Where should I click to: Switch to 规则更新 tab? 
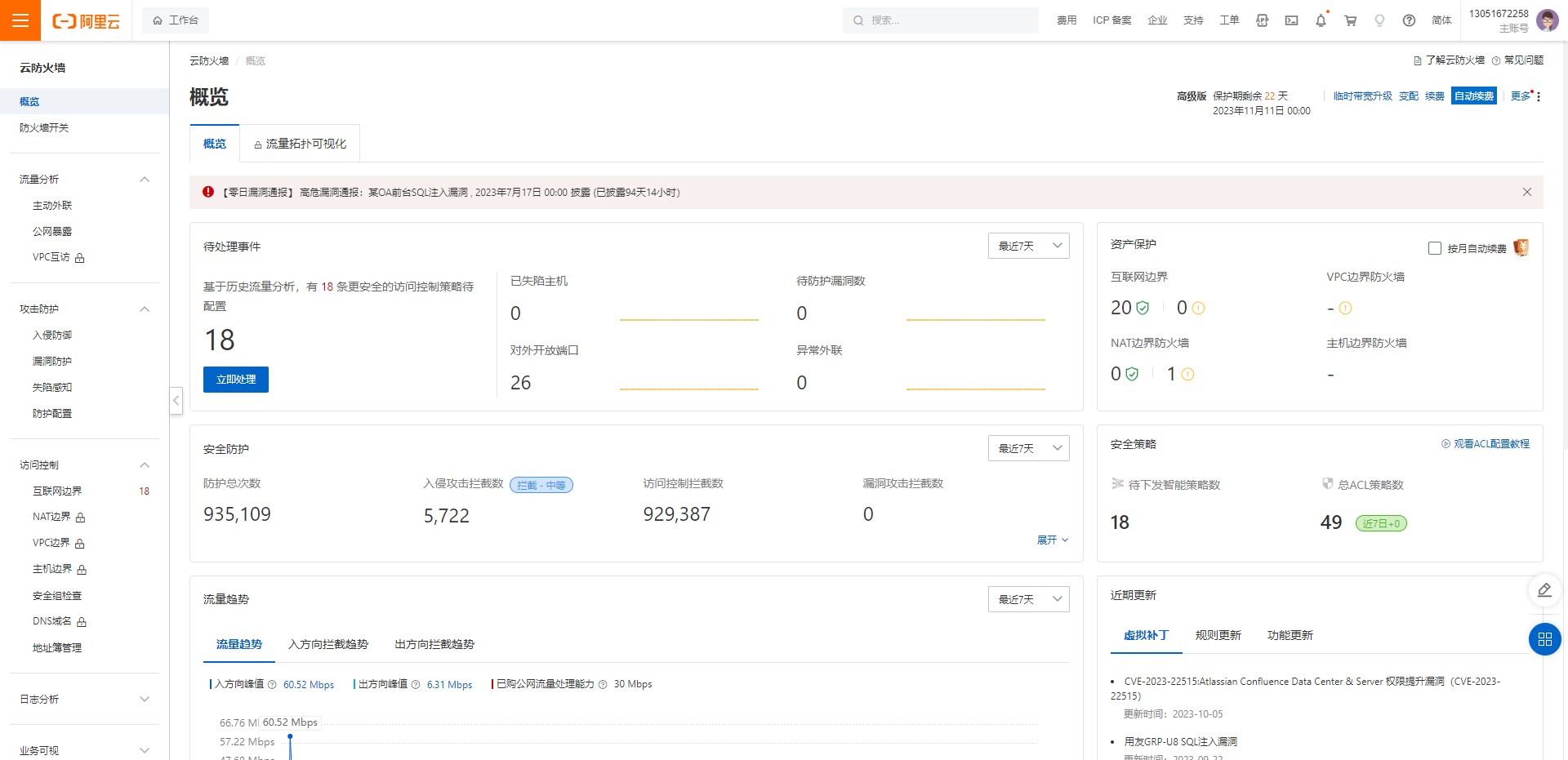coord(1218,635)
